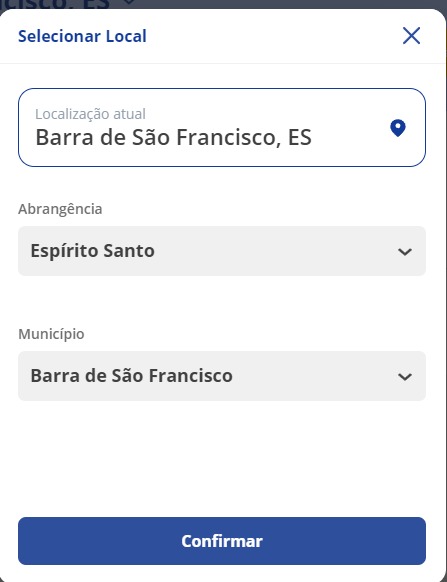Click the Abrangência field label

[x=60, y=209]
